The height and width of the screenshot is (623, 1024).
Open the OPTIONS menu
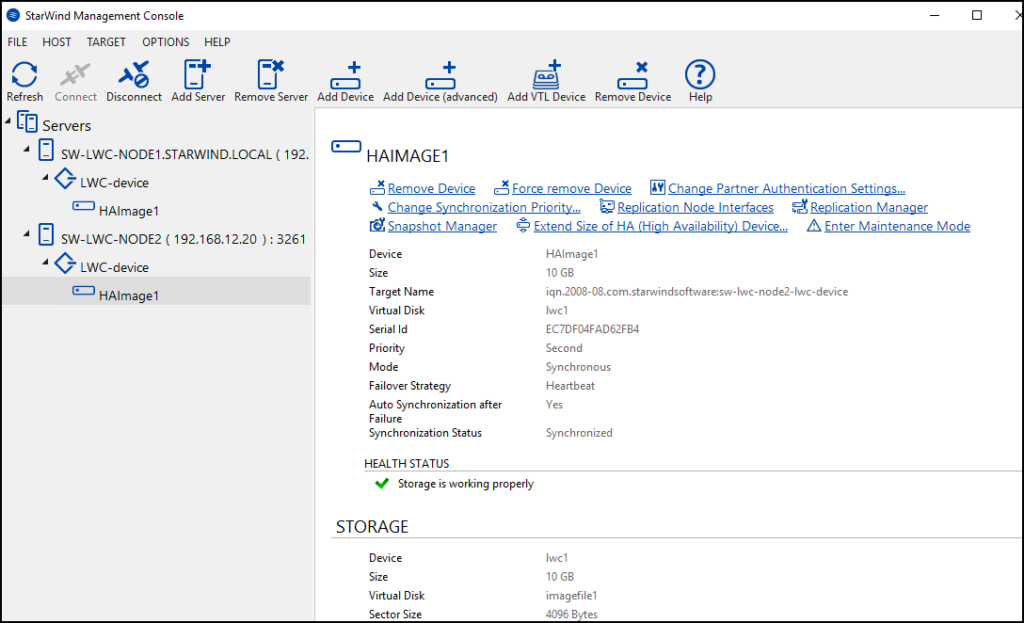coord(164,42)
